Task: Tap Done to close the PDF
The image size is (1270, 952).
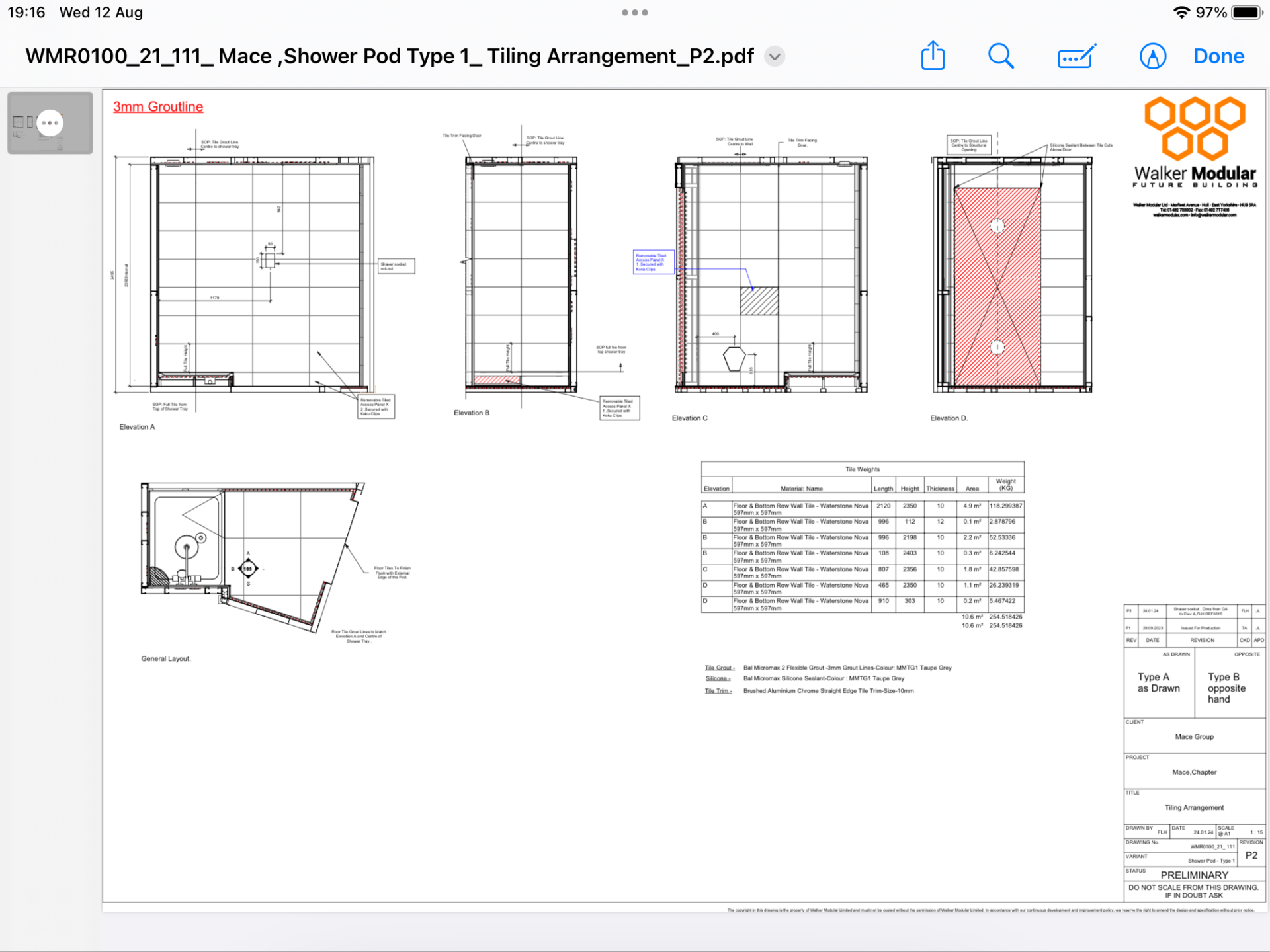Action: pyautogui.click(x=1218, y=56)
